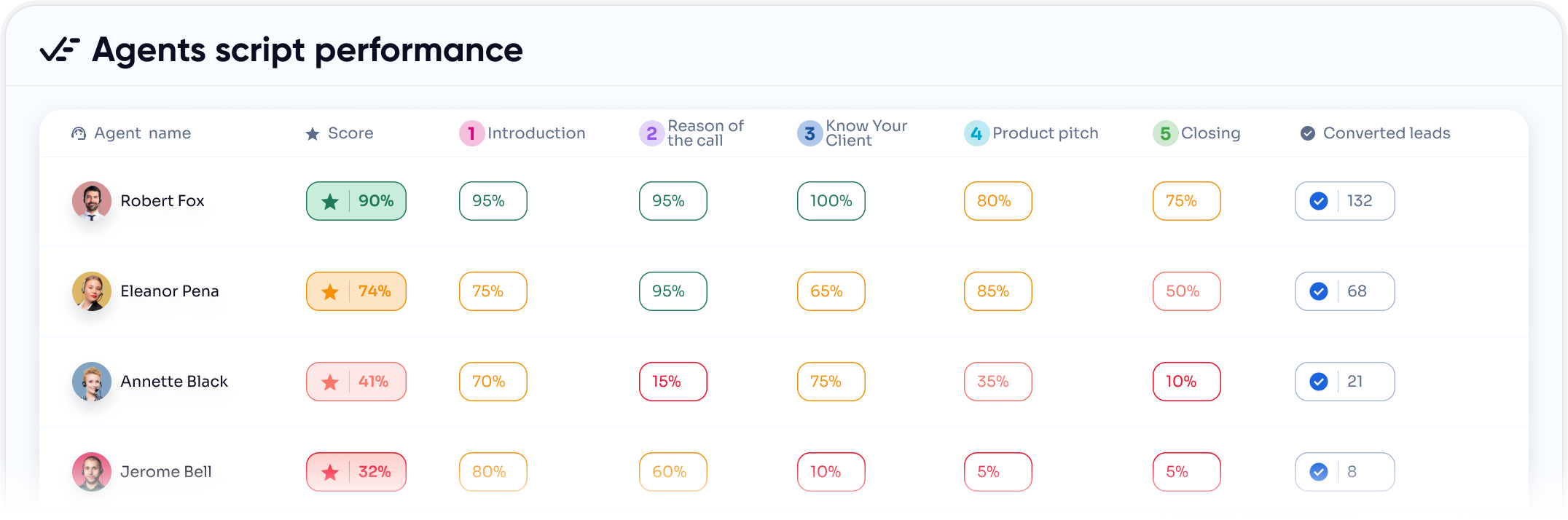This screenshot has height=520, width=1568.
Task: Click the Converted leads column header
Action: pyautogui.click(x=1386, y=133)
